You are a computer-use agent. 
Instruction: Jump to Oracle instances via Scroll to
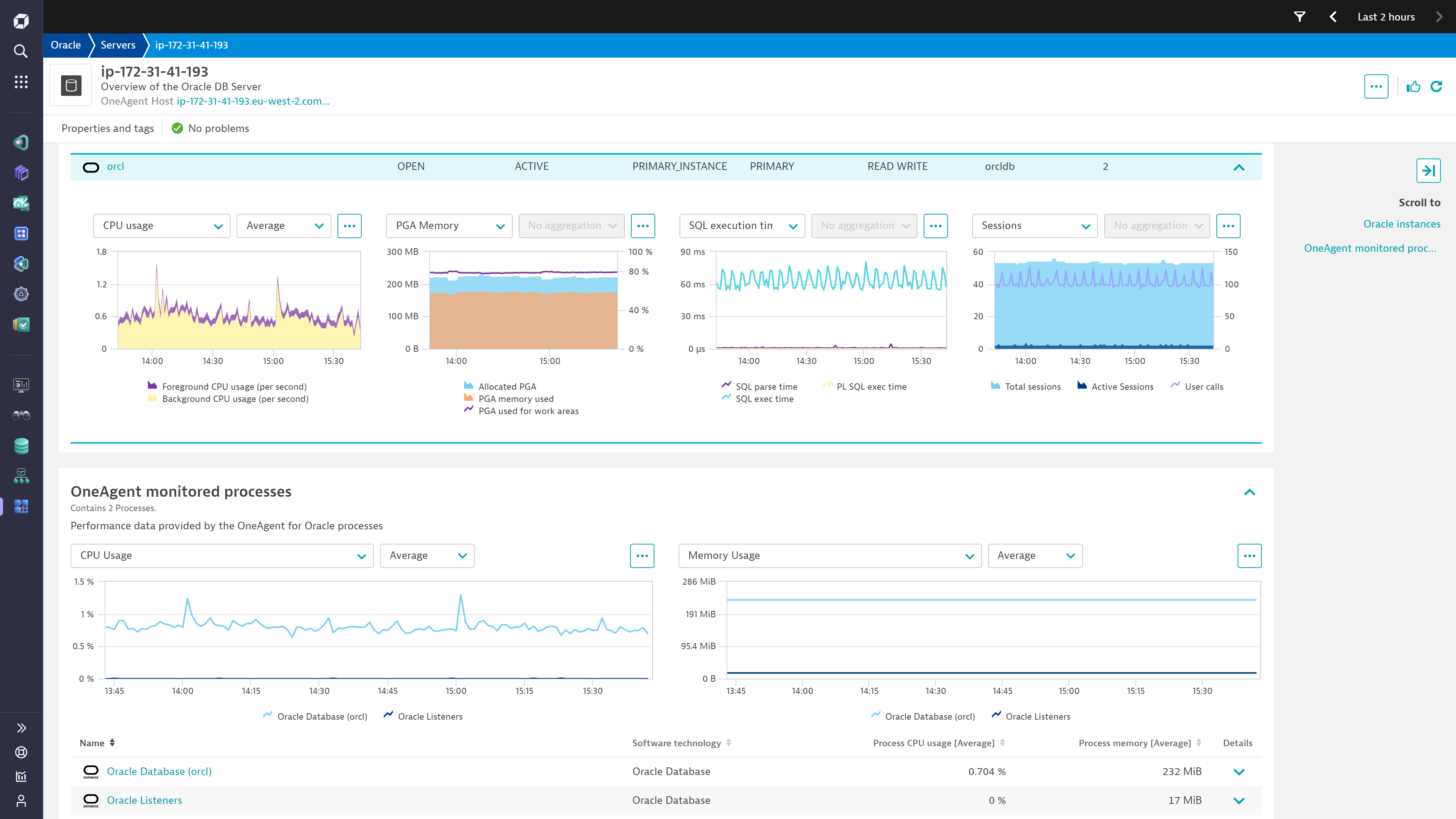(x=1402, y=224)
